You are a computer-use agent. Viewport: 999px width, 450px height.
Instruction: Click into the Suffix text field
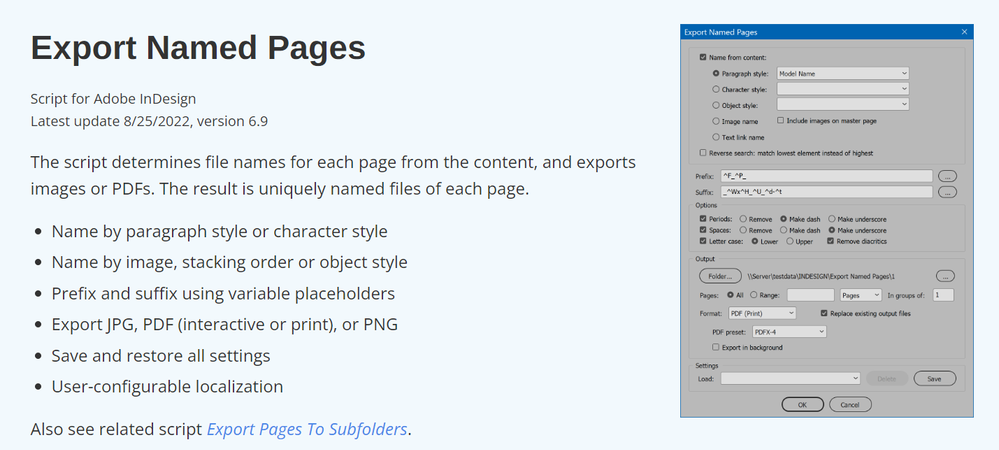click(x=826, y=191)
